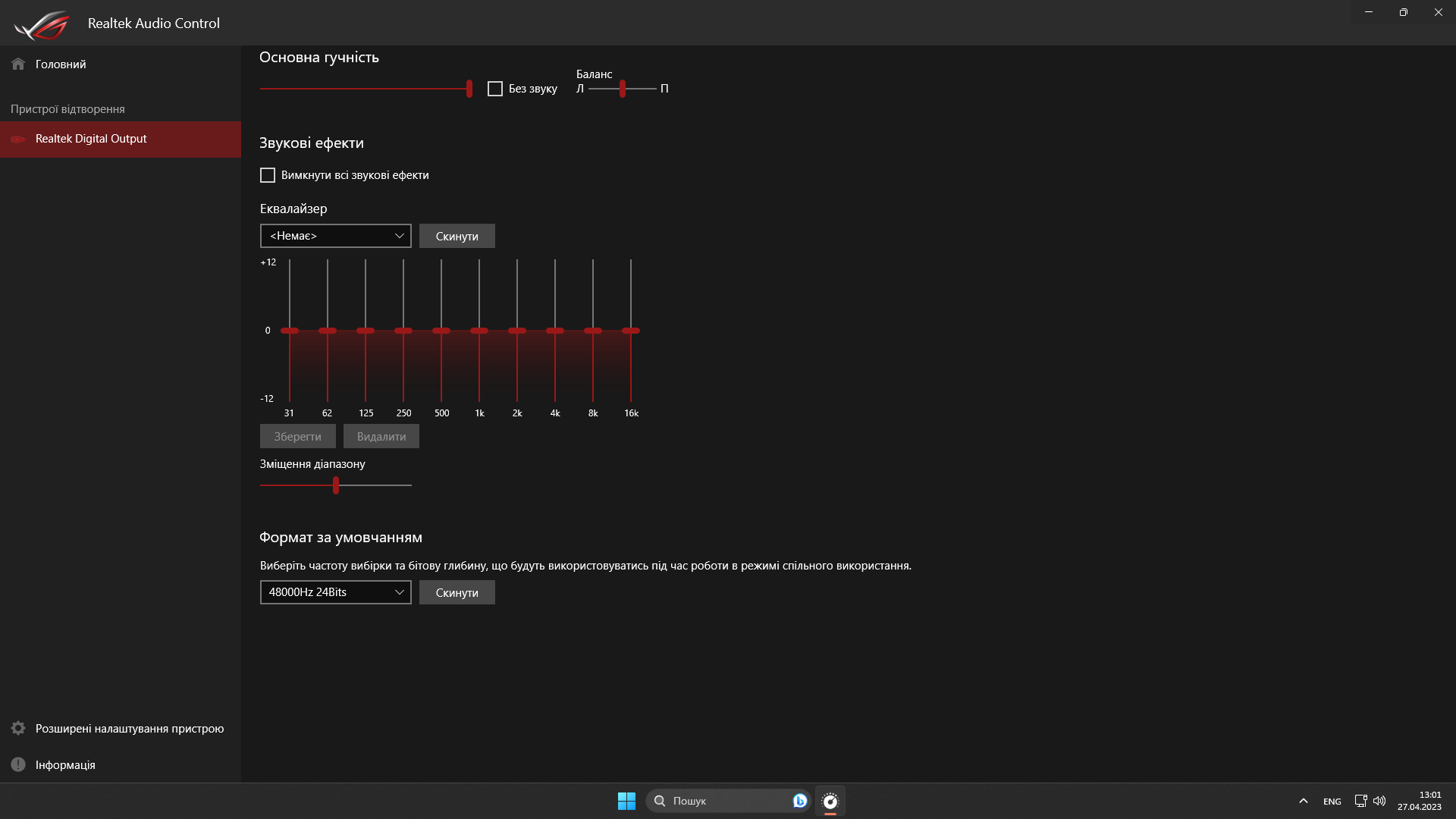Screen dimensions: 1456x819
Task: Open the 48000Hz 24Bits format dropdown
Action: pos(336,592)
